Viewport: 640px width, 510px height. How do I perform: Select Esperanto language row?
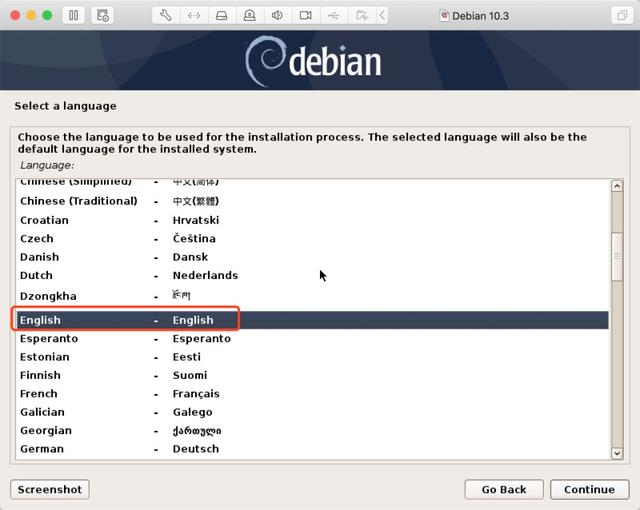click(312, 338)
